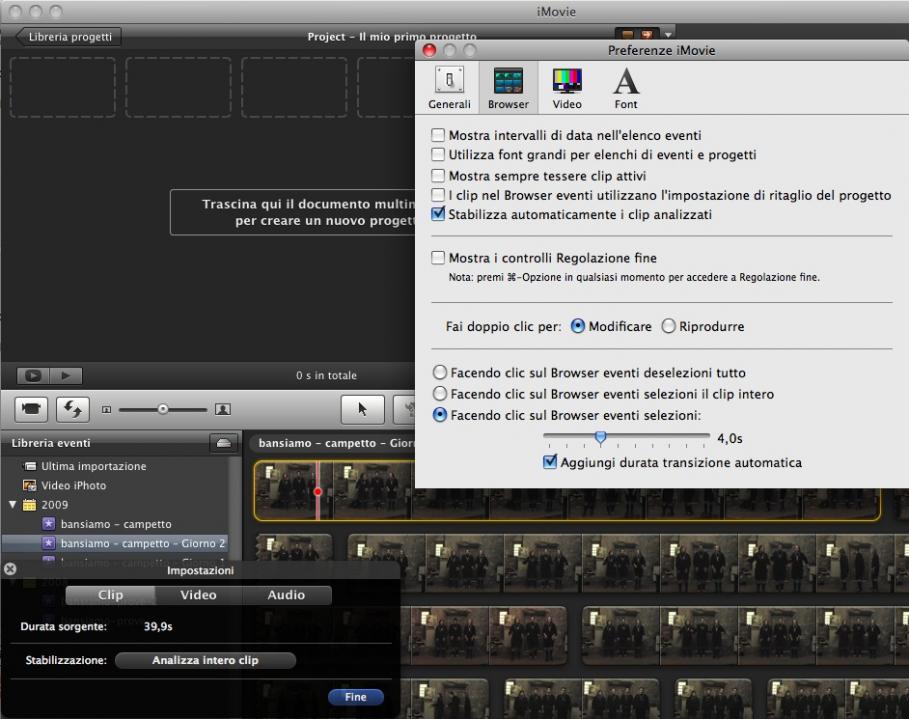Enable Utilizza font grandi per elenchi
The image size is (909, 719).
(438, 155)
